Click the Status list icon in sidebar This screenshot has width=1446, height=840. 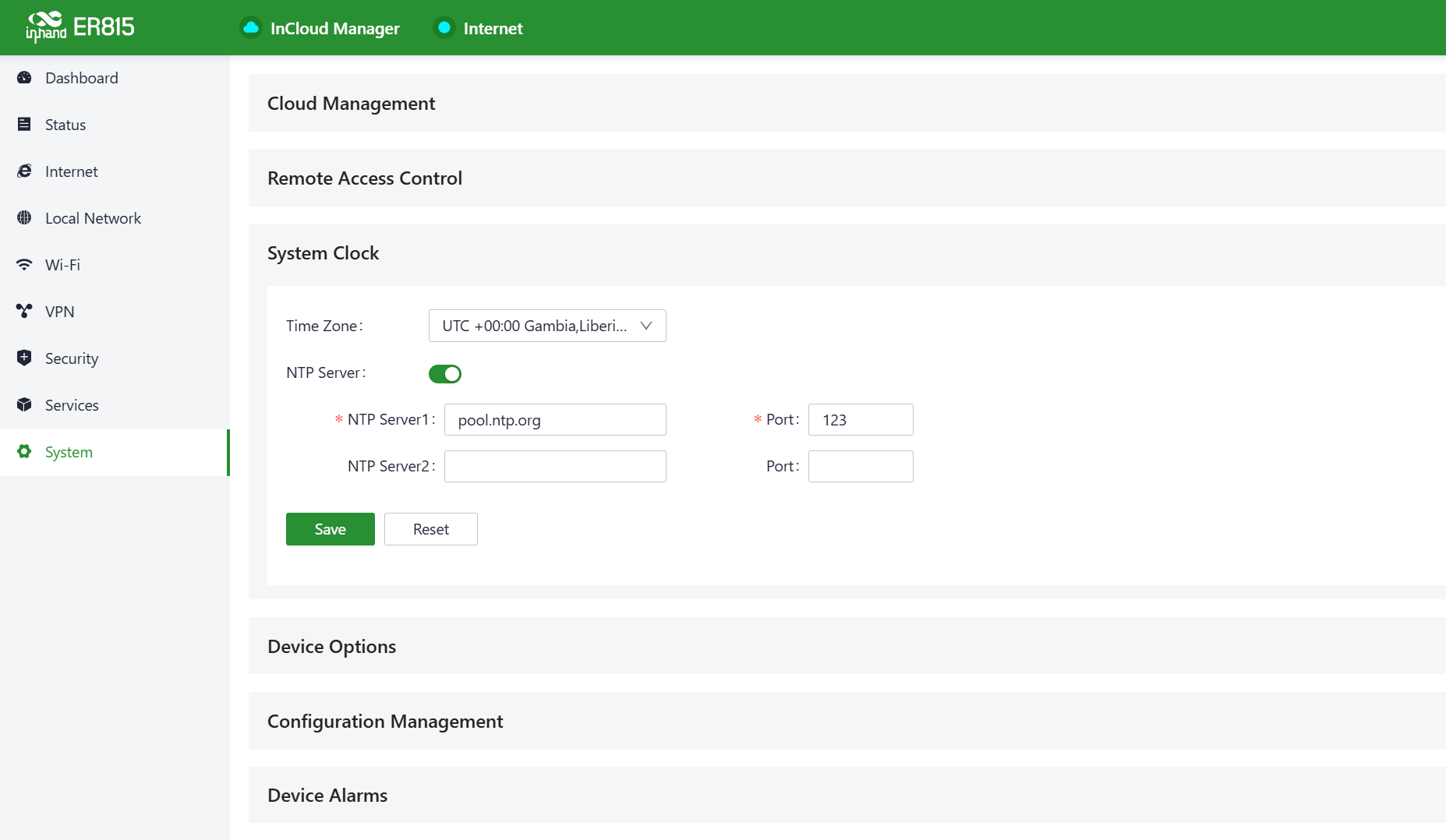[24, 125]
